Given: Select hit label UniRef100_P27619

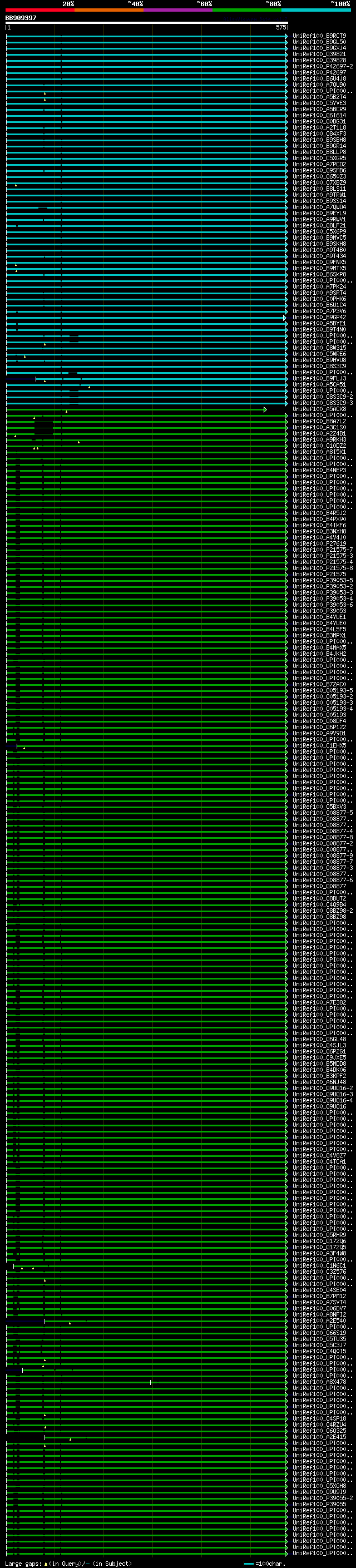Looking at the screenshot, I should 319,543.
